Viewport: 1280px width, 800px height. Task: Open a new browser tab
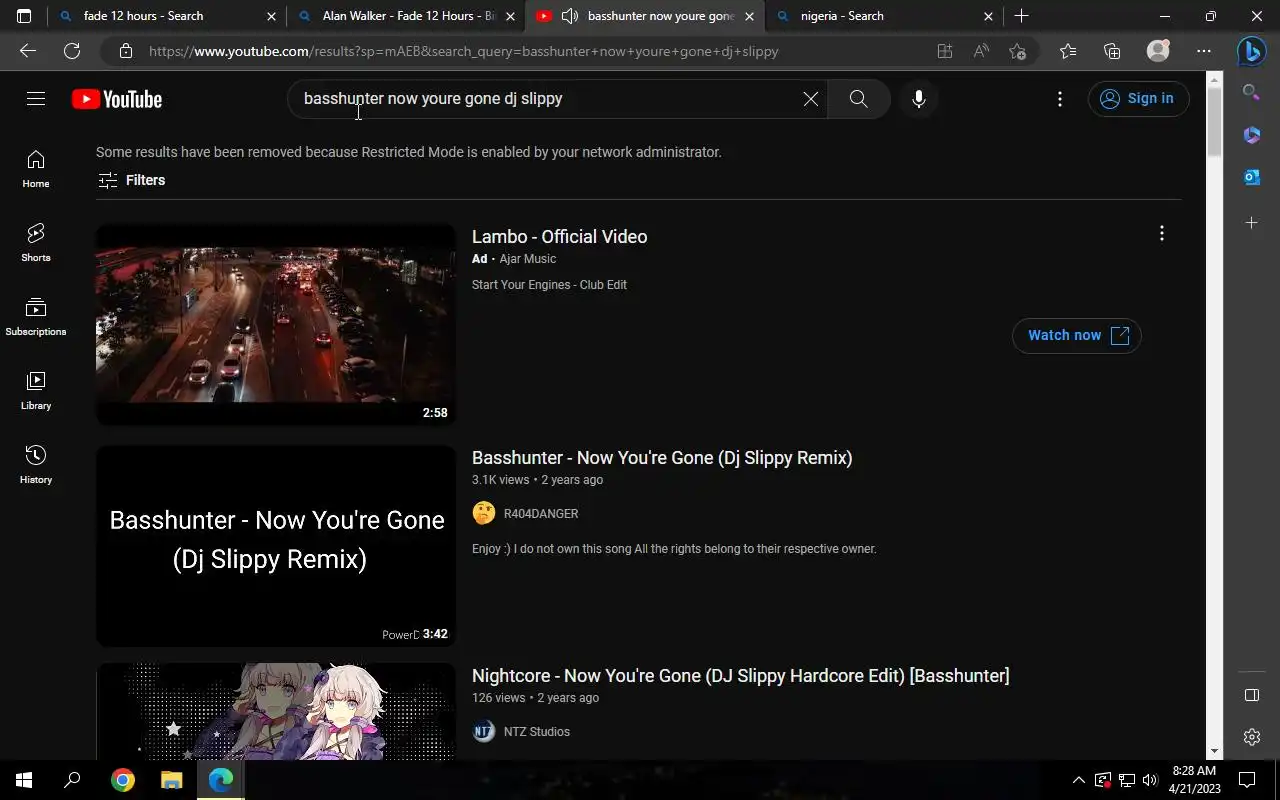coord(1021,16)
